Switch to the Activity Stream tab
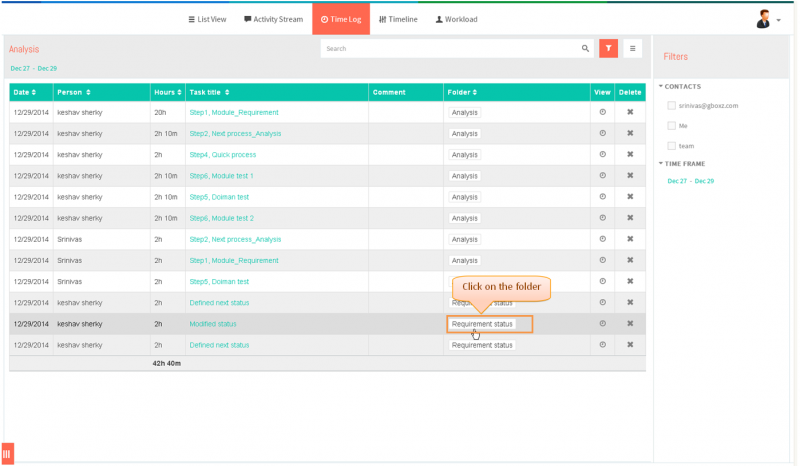 pyautogui.click(x=273, y=19)
